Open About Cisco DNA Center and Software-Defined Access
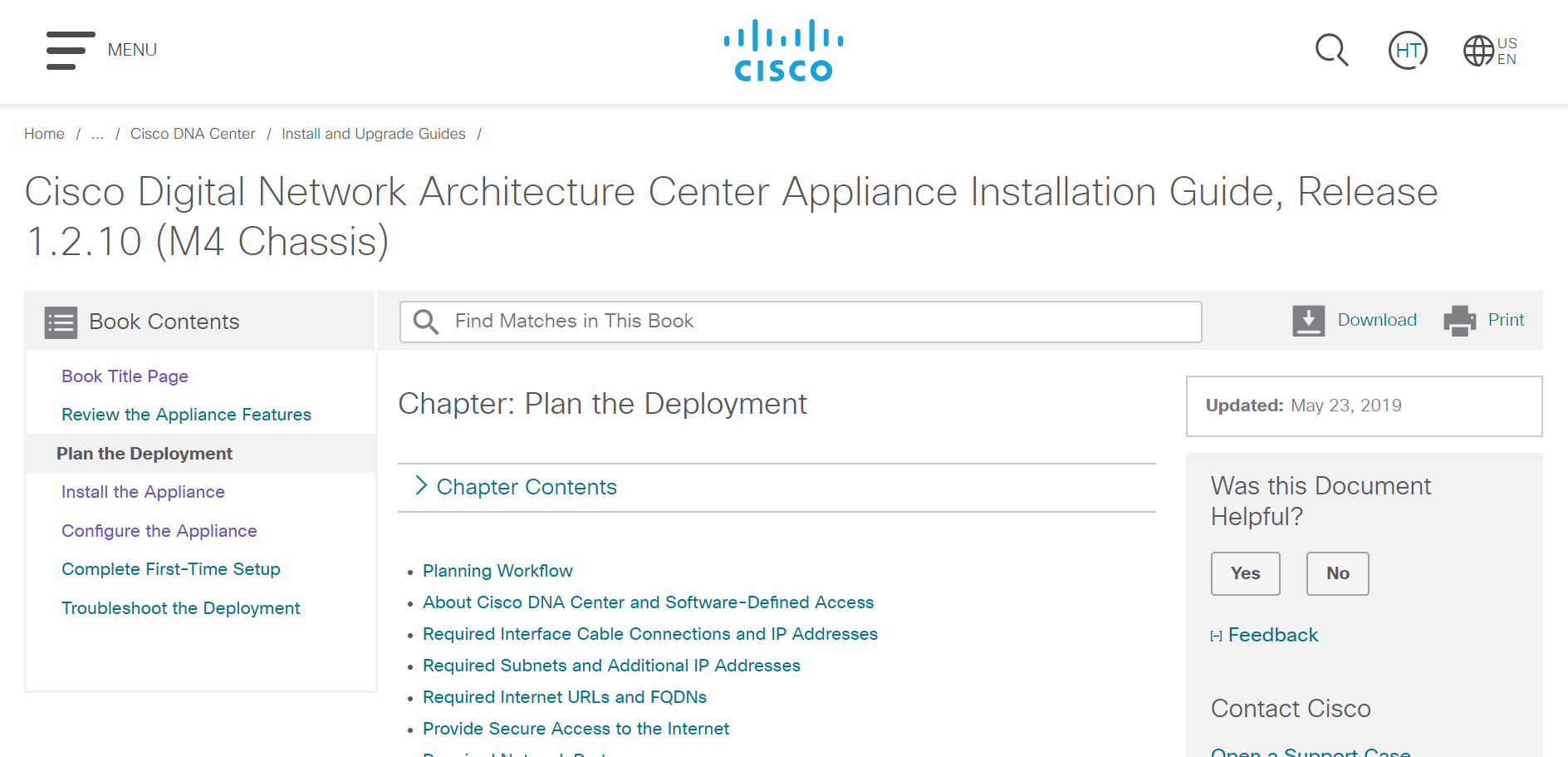The width and height of the screenshot is (1568, 757). (x=648, y=602)
